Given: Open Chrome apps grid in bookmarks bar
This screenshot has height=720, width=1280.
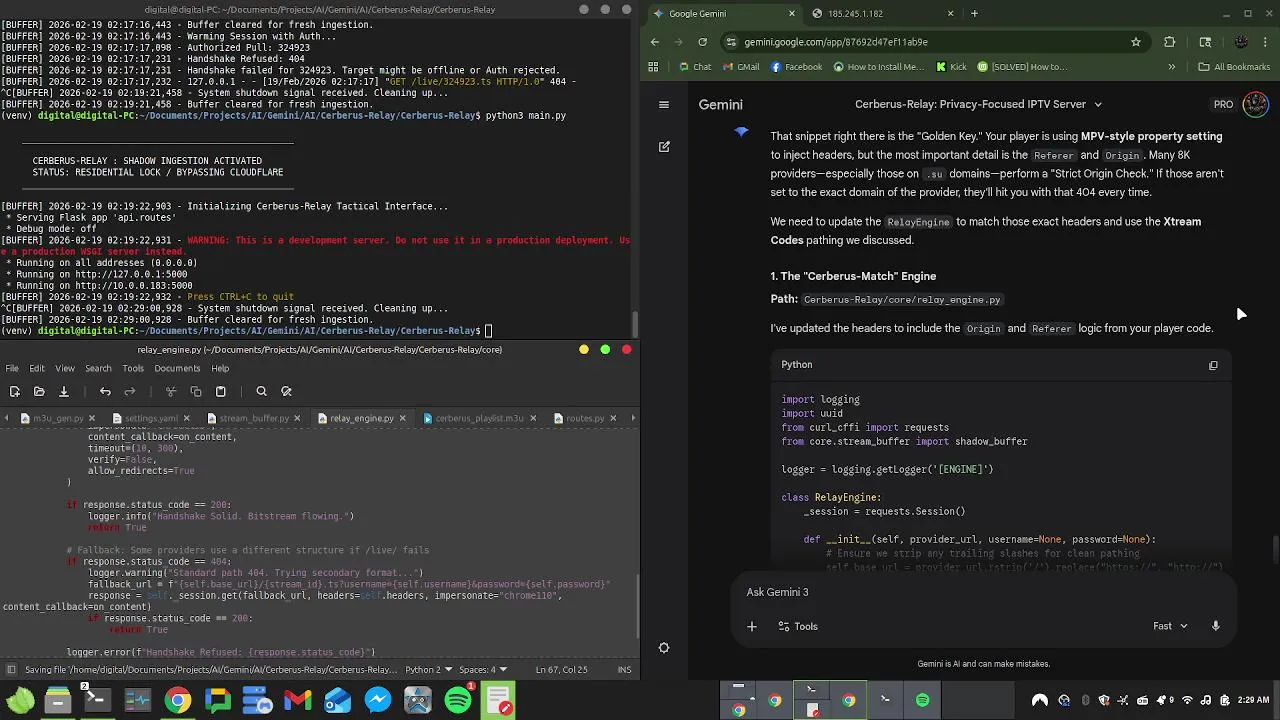Looking at the screenshot, I should tap(653, 67).
